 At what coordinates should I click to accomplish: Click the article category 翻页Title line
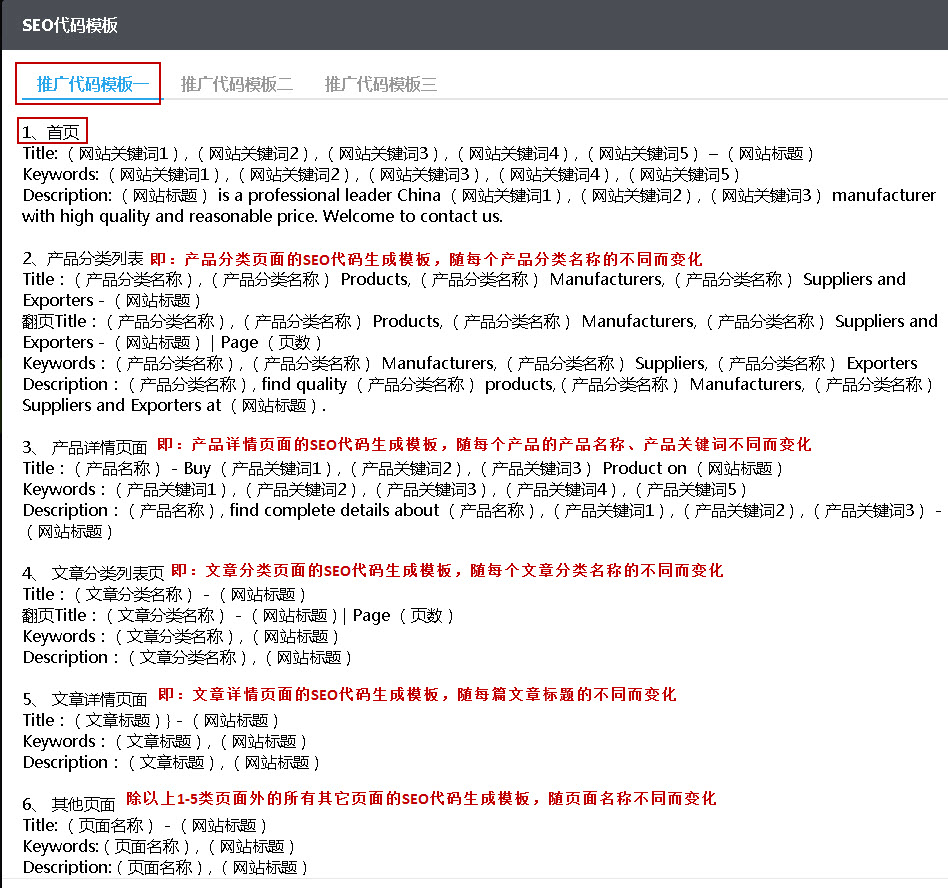[238, 615]
